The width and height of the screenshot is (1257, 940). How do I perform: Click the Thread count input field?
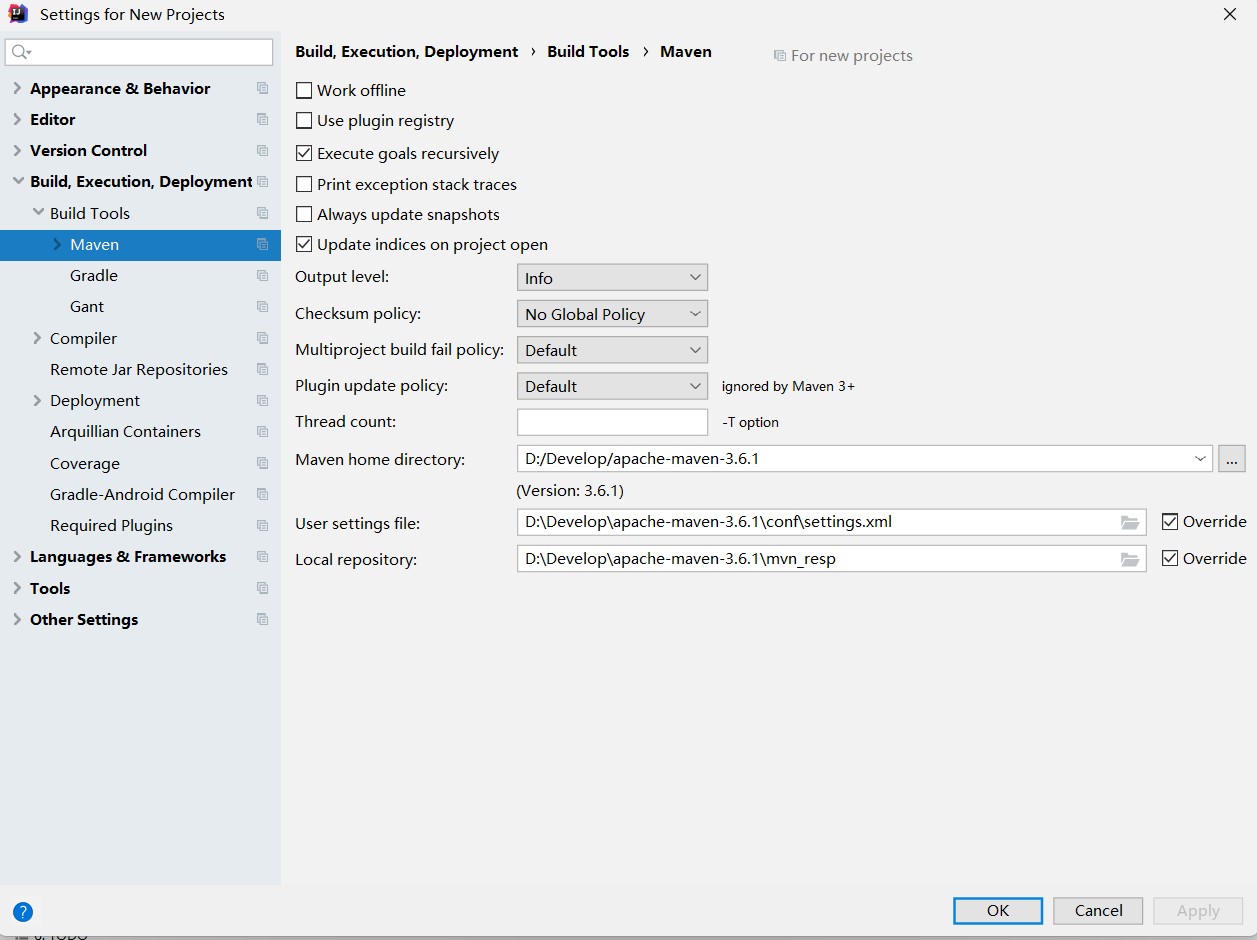click(612, 422)
